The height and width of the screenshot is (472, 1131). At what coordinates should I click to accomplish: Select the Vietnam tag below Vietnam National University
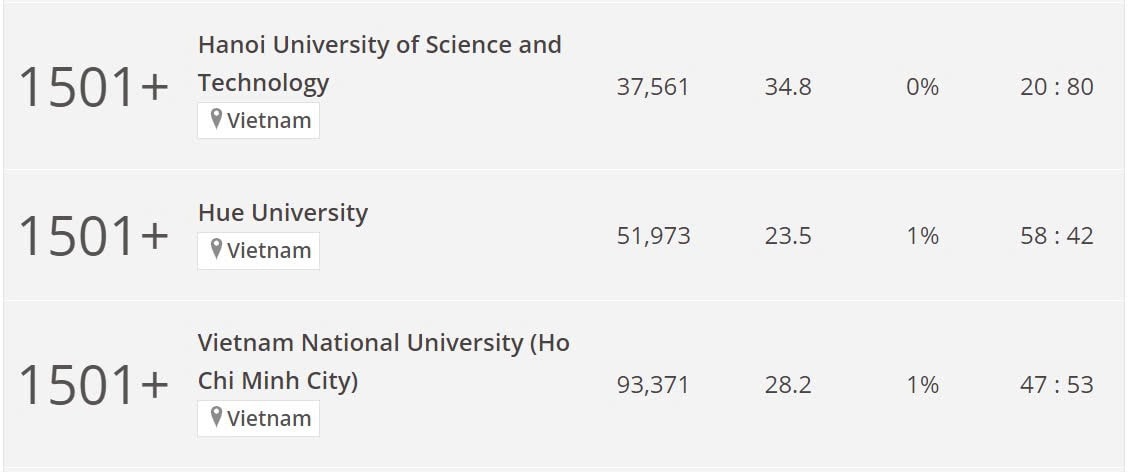[258, 418]
